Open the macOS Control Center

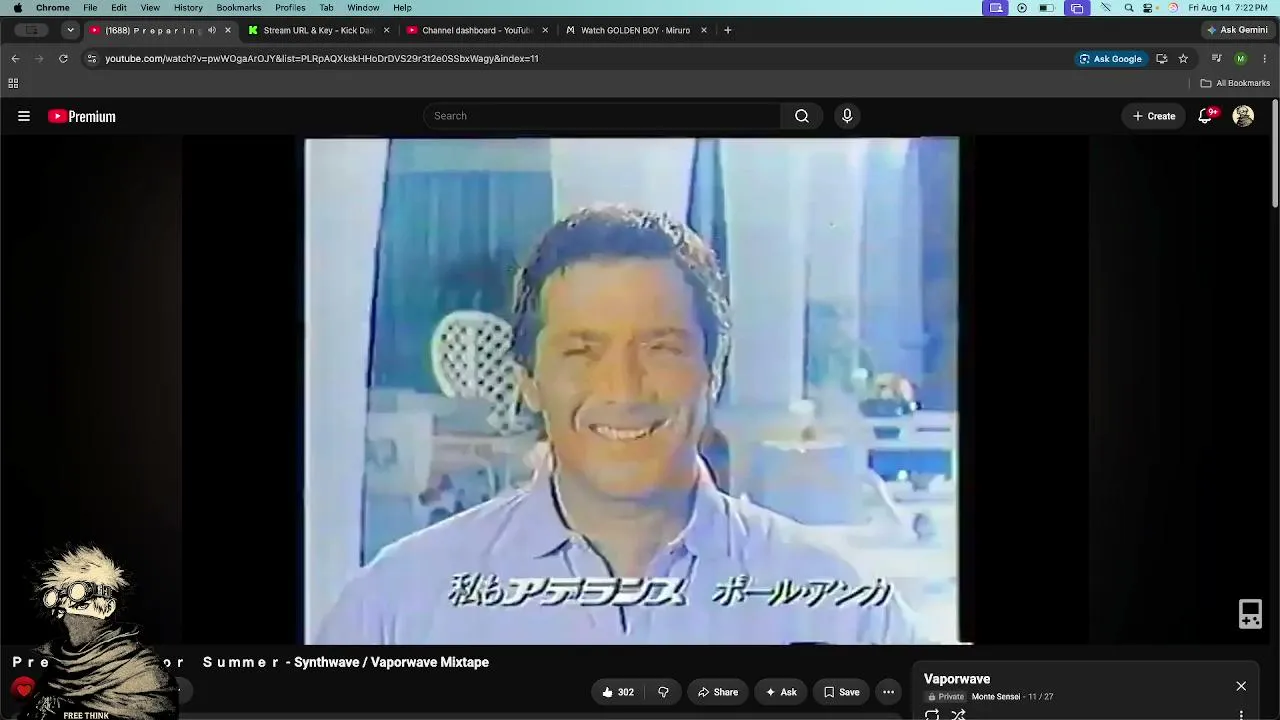pos(1149,8)
